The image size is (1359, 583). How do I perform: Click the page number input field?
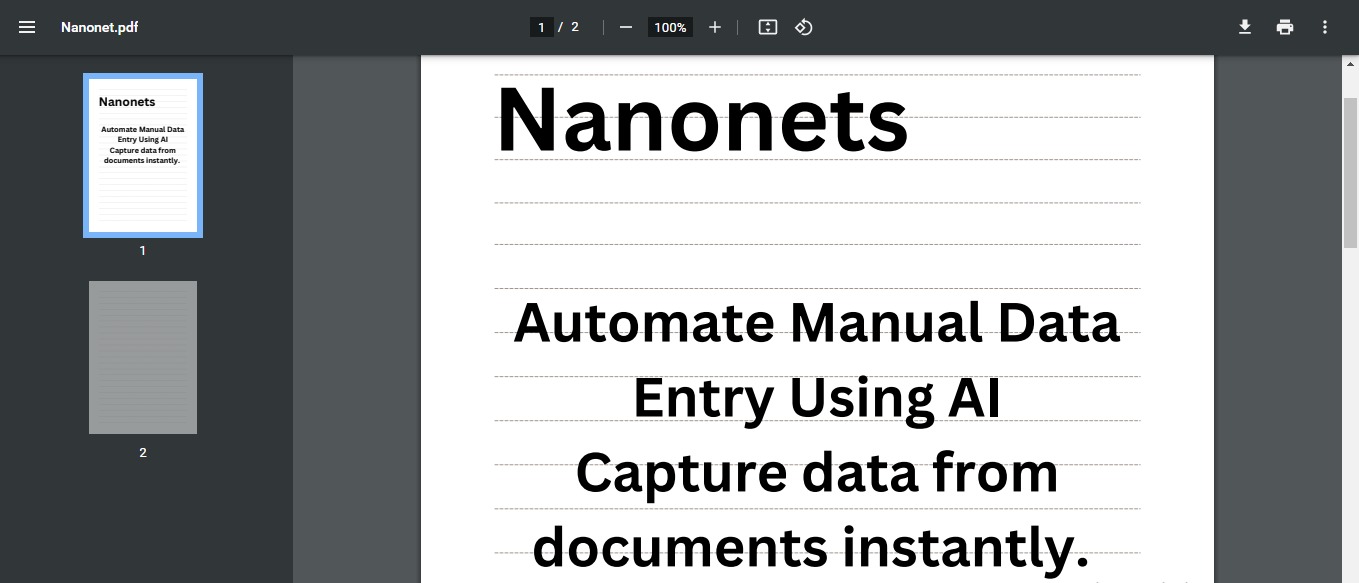[541, 27]
